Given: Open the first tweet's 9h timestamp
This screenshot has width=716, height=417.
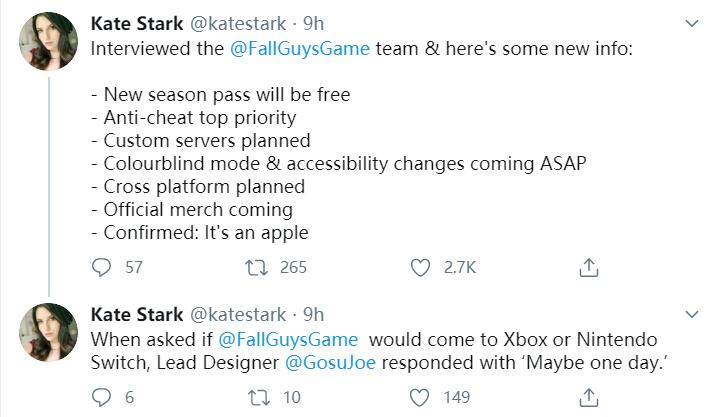Looking at the screenshot, I should click(x=313, y=24).
